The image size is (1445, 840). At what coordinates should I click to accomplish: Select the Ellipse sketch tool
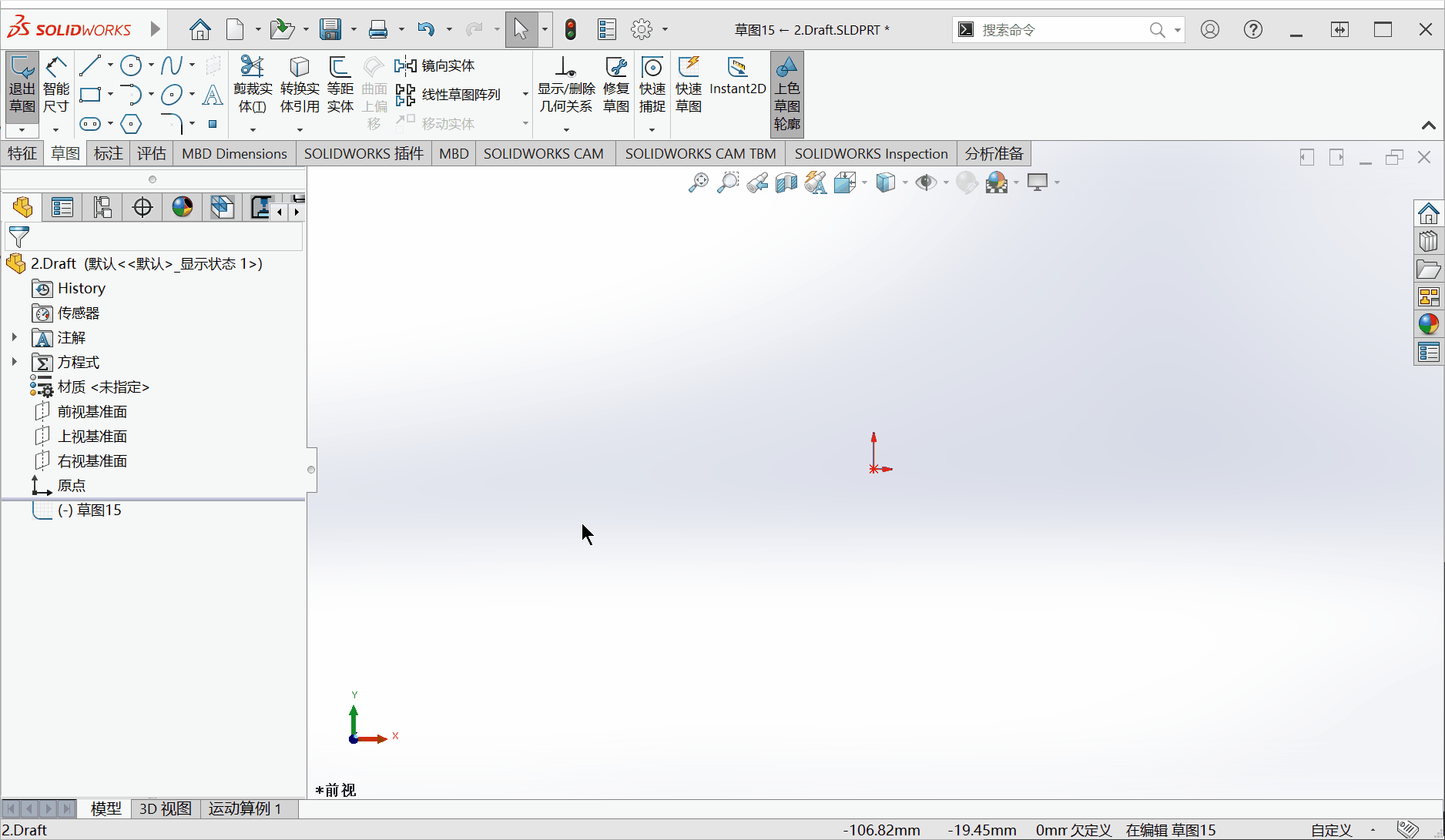click(x=172, y=95)
